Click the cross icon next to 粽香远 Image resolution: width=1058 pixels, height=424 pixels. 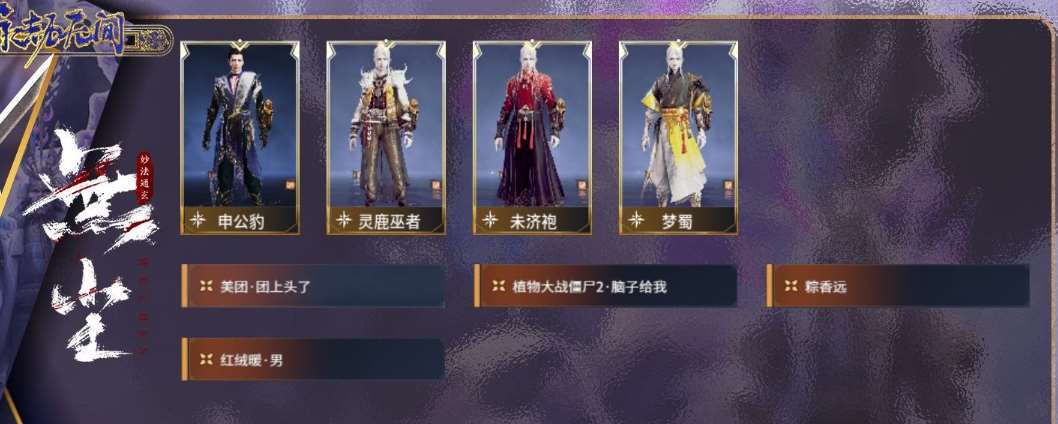coord(791,286)
